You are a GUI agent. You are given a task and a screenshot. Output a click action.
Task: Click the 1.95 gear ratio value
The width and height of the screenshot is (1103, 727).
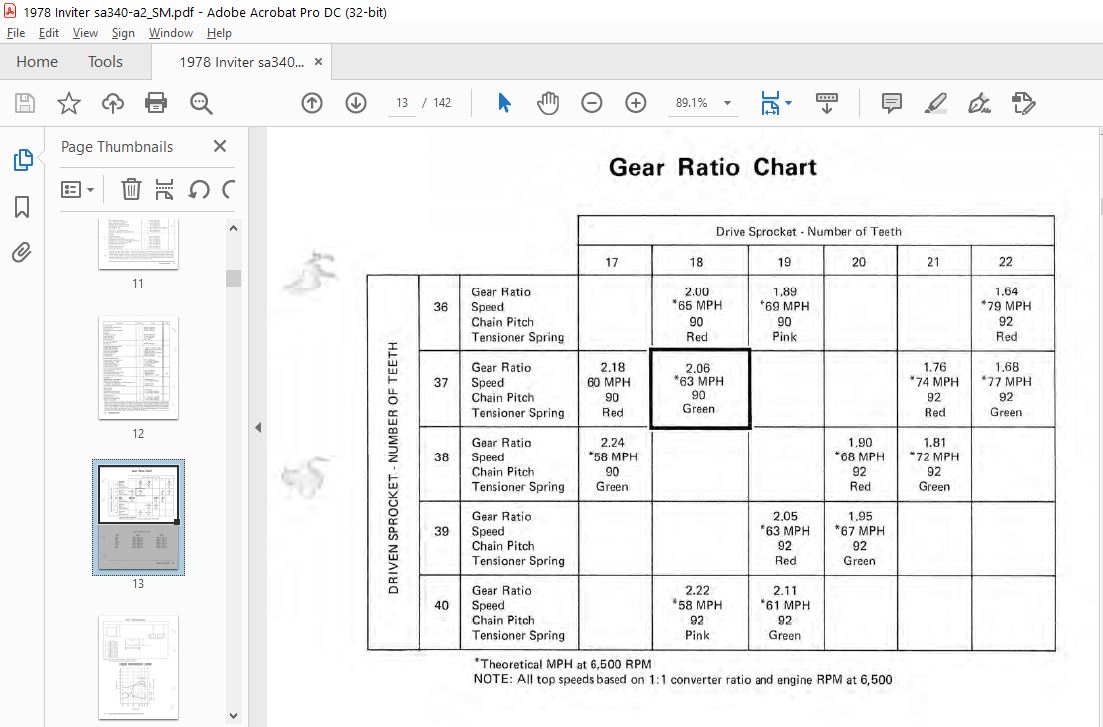[860, 516]
